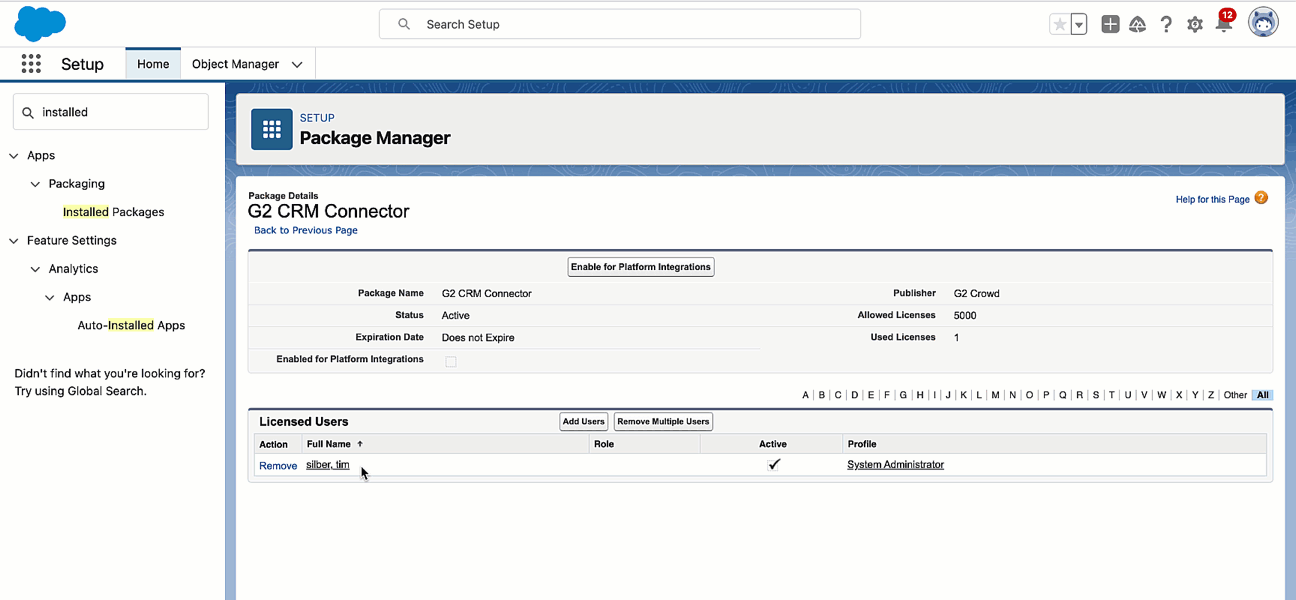
Task: Toggle the Active checkmark for silber, tim
Action: click(x=774, y=465)
